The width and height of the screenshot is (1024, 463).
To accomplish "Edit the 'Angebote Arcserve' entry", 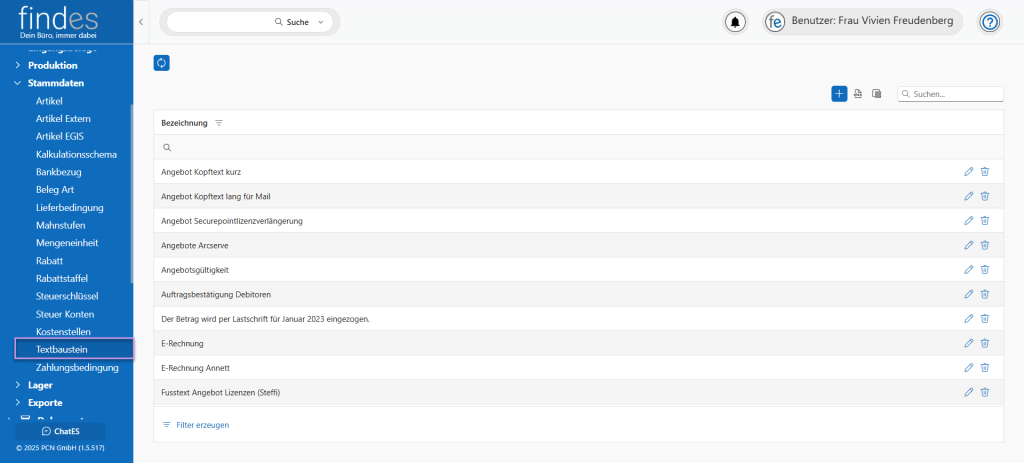I will tap(968, 245).
